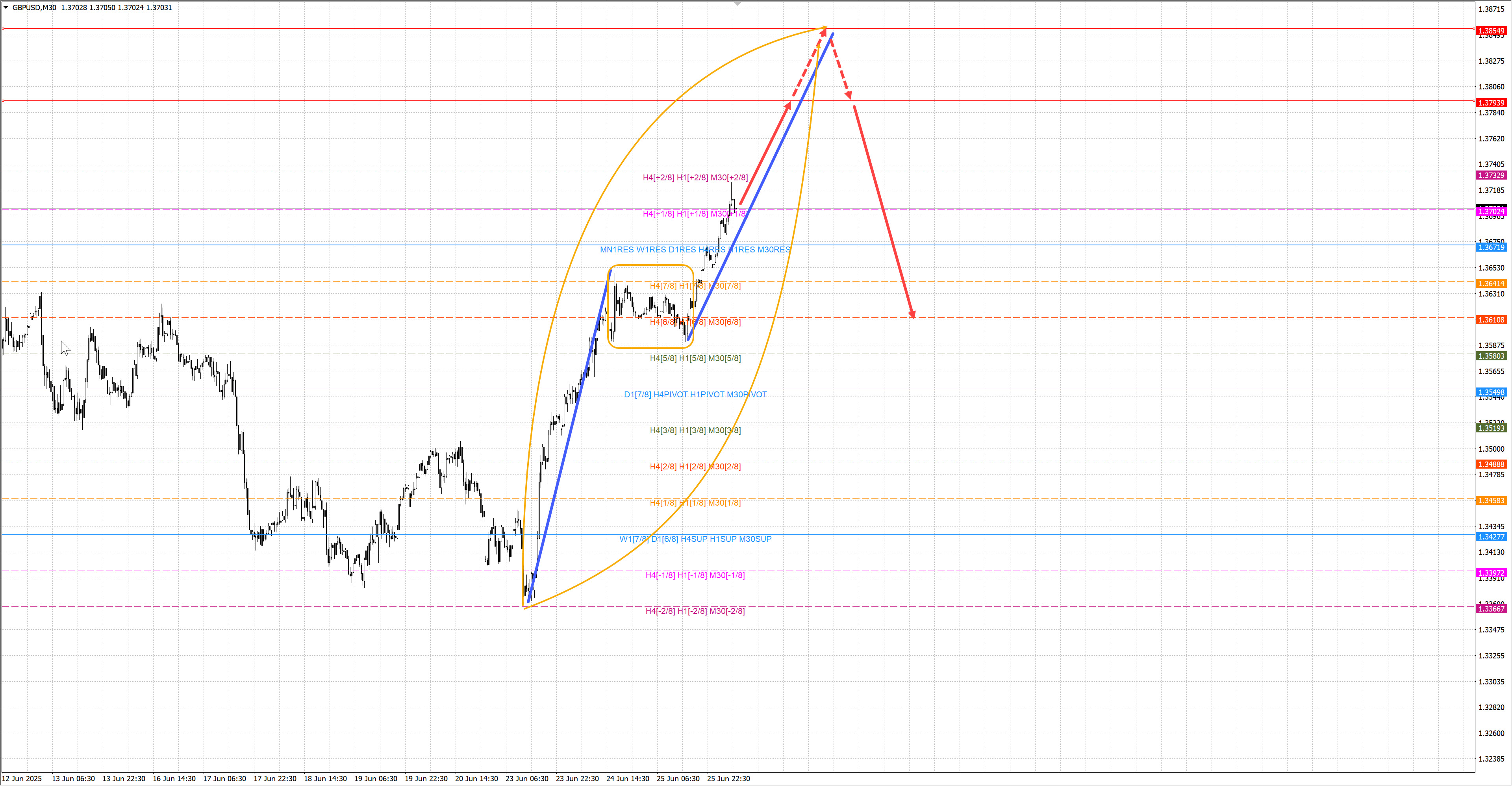The image size is (1512, 786).
Task: Click the 17 Jun 22:30 date on time axis
Action: coord(275,779)
